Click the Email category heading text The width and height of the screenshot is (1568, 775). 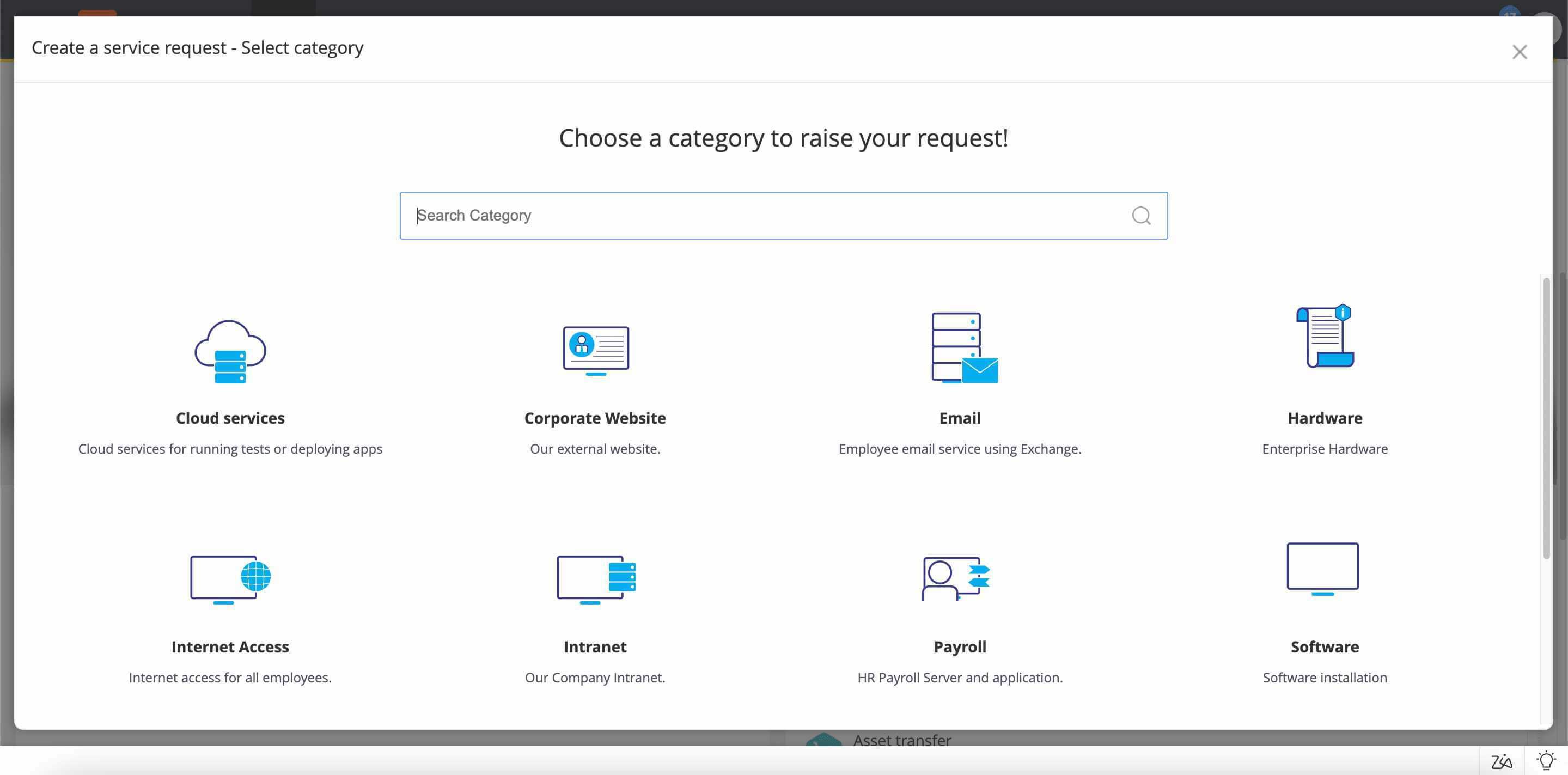click(960, 418)
